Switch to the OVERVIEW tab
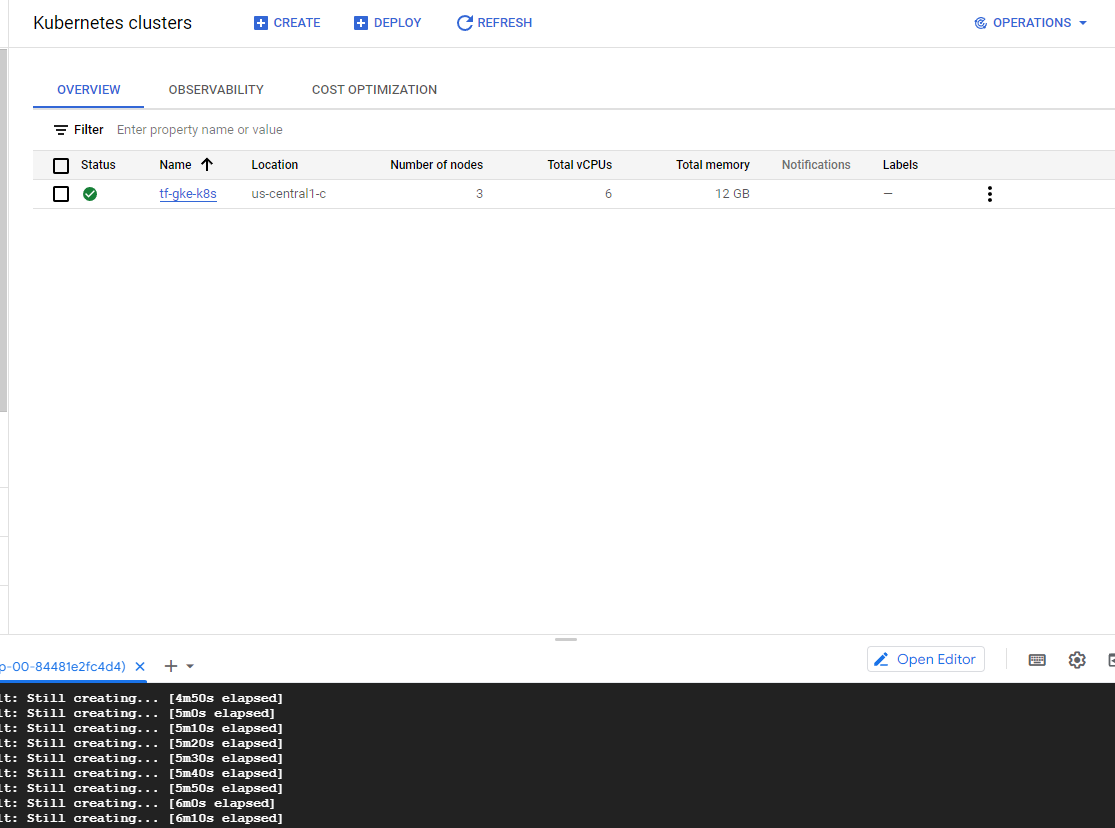This screenshot has height=828, width=1115. 89,90
